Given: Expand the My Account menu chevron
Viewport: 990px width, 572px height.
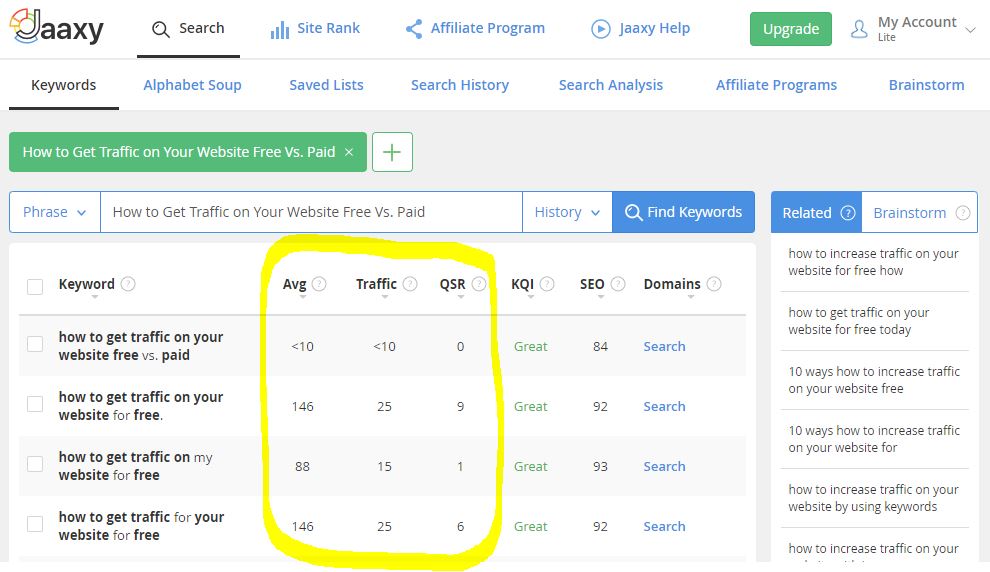Looking at the screenshot, I should coord(971,30).
